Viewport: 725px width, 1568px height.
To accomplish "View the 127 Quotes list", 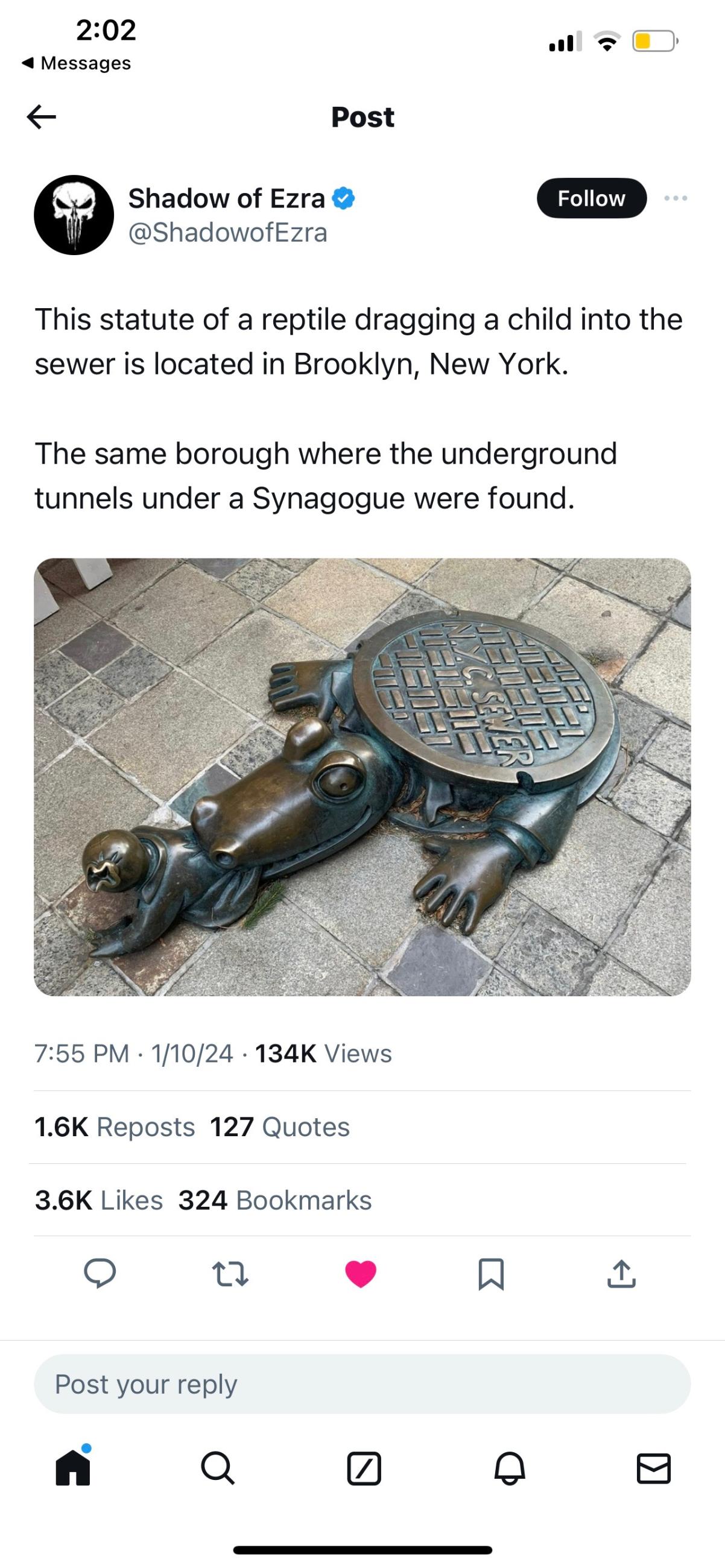I will [x=280, y=1127].
